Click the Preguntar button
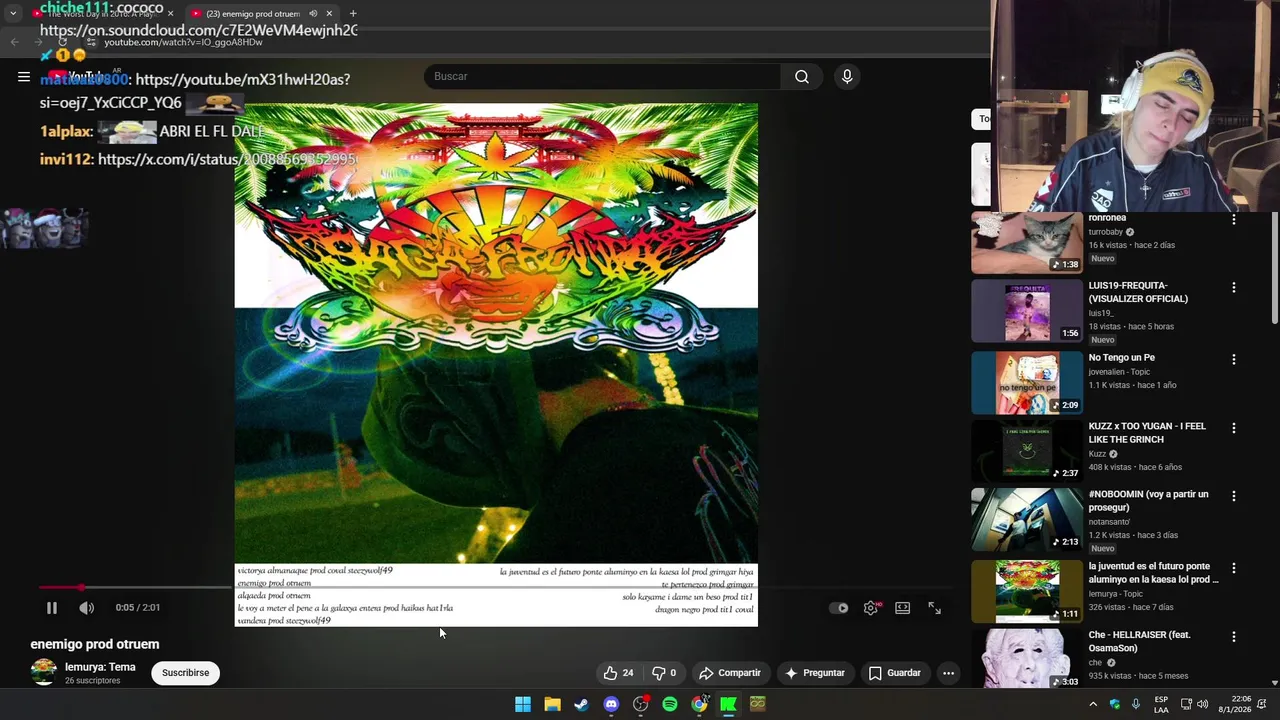 point(815,673)
